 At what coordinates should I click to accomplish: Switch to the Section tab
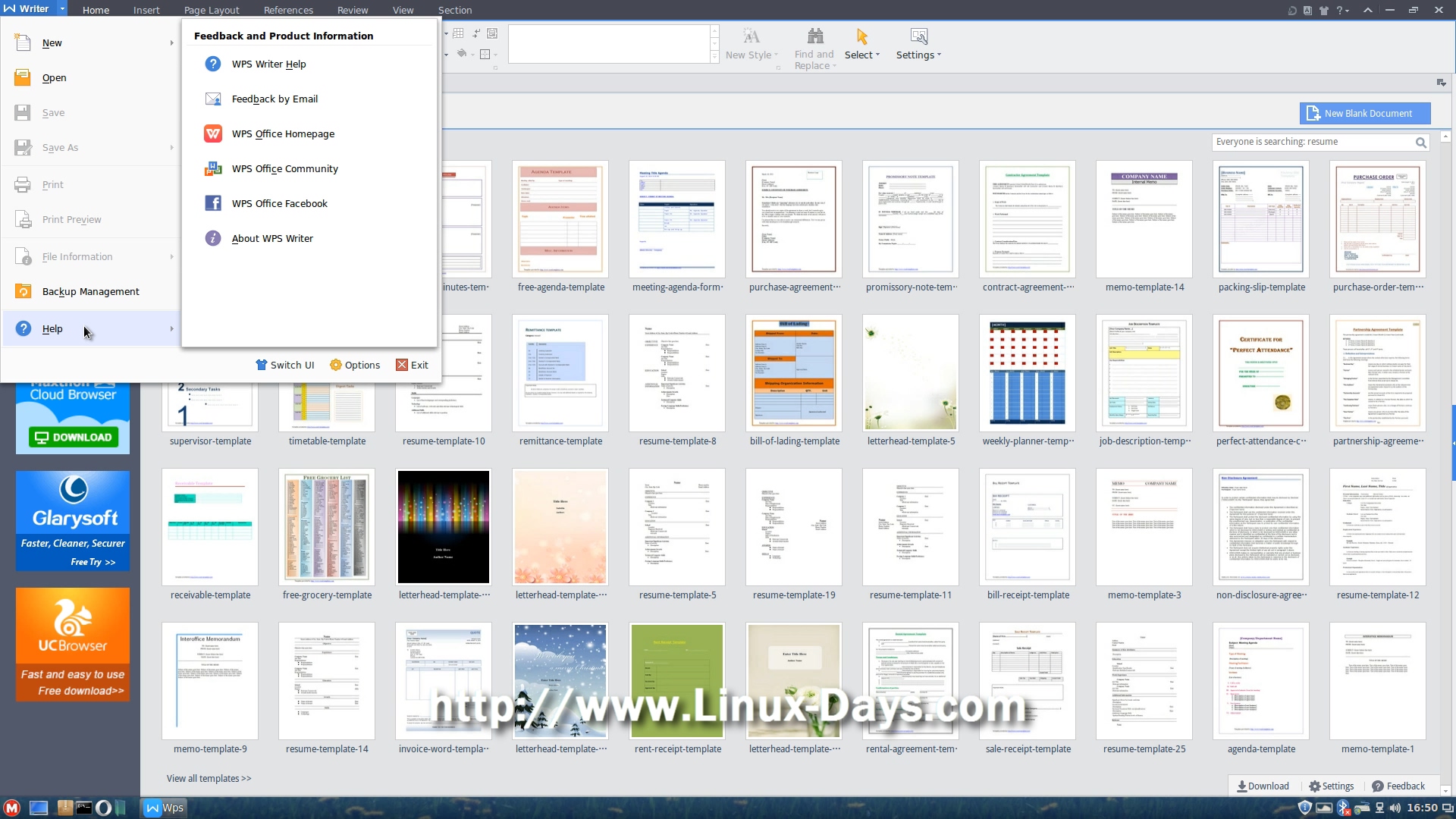(x=455, y=10)
